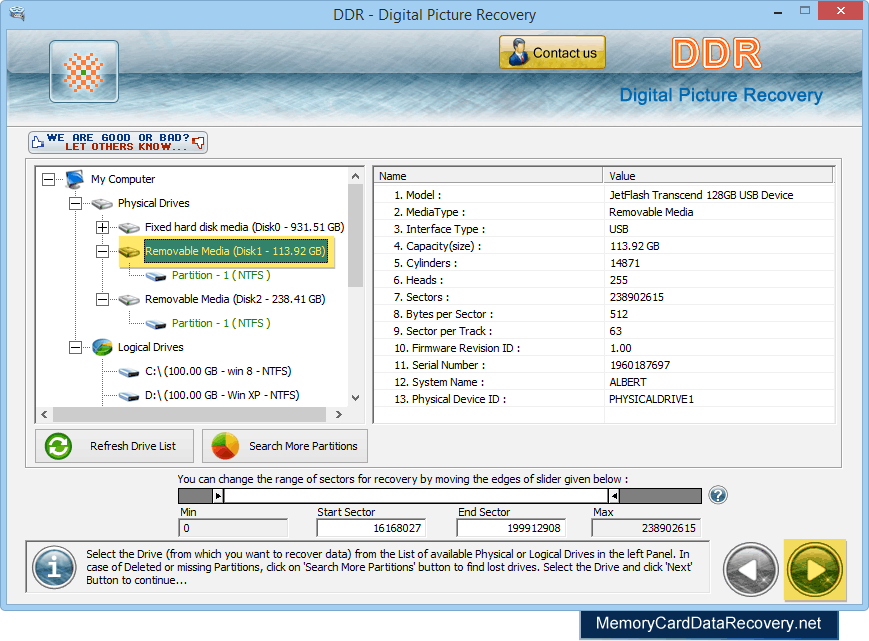This screenshot has width=869, height=641.
Task: Select Removable Media (Disk1 - 113.92 GB)
Action: (236, 251)
